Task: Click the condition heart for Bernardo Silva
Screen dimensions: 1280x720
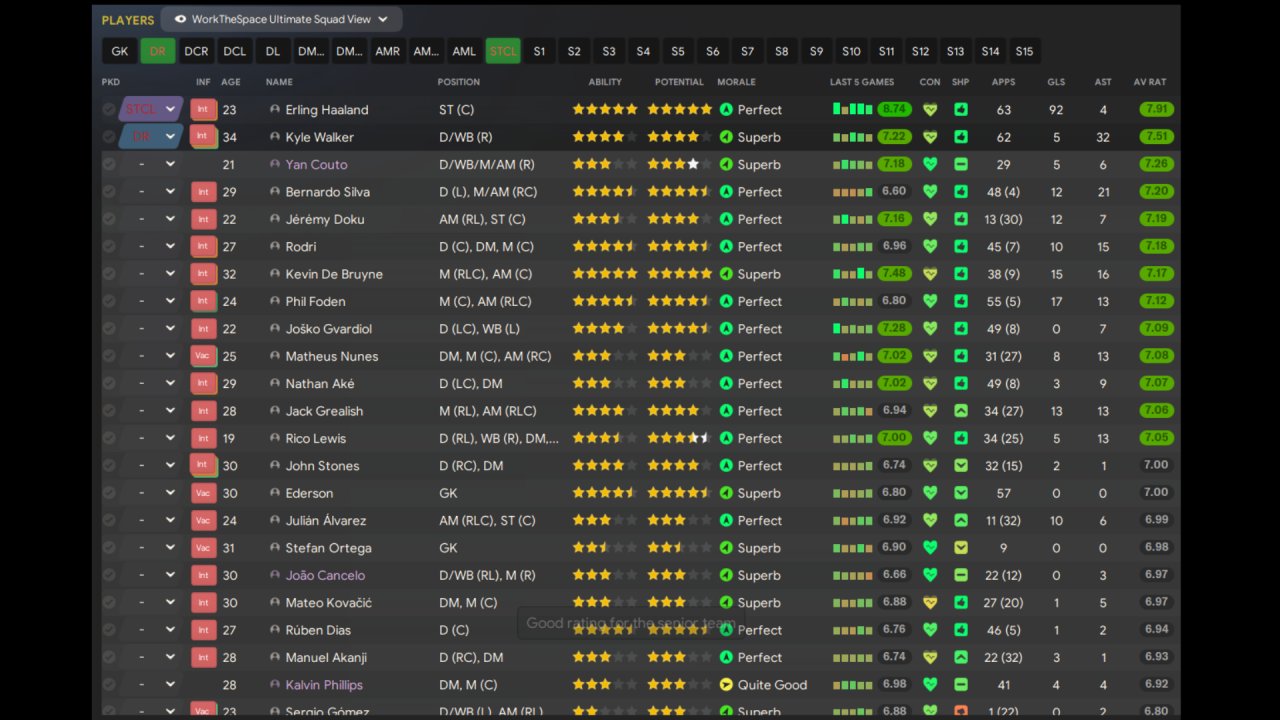Action: (x=930, y=191)
